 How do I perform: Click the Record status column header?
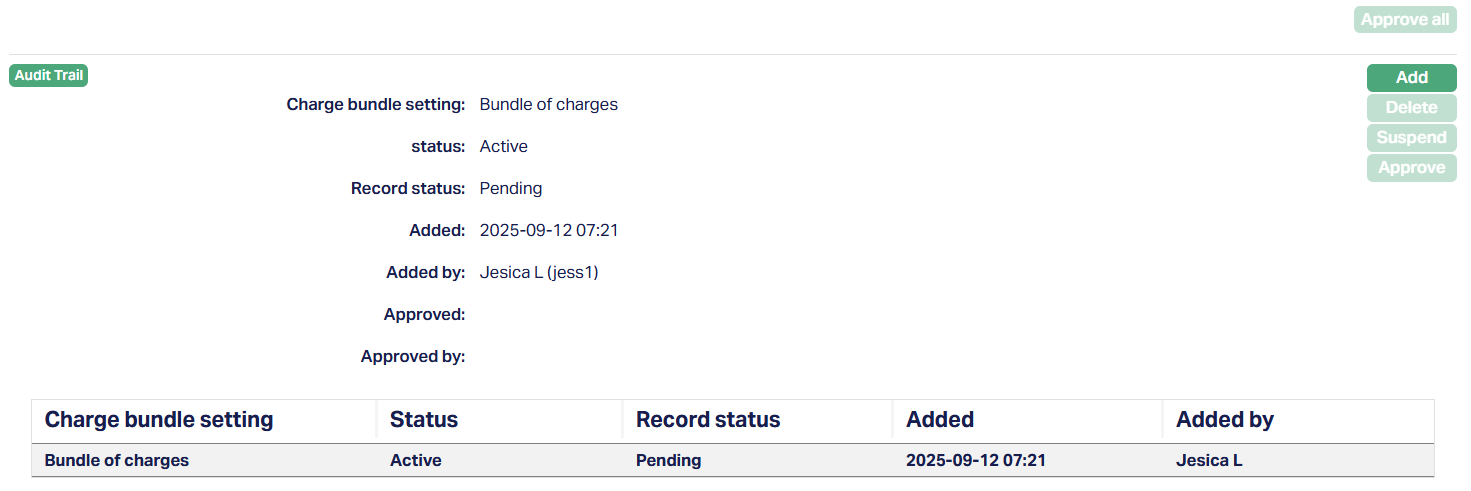point(708,420)
